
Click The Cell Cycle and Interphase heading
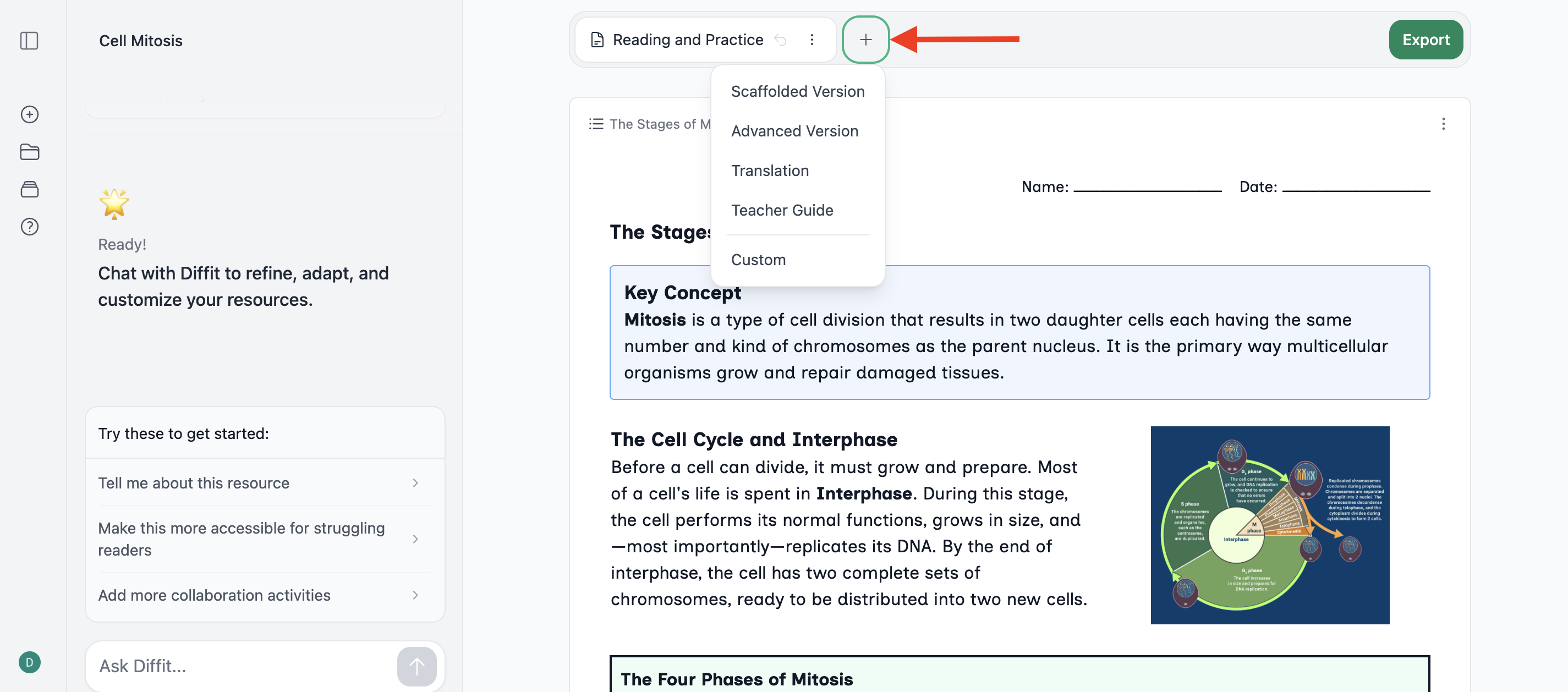754,440
